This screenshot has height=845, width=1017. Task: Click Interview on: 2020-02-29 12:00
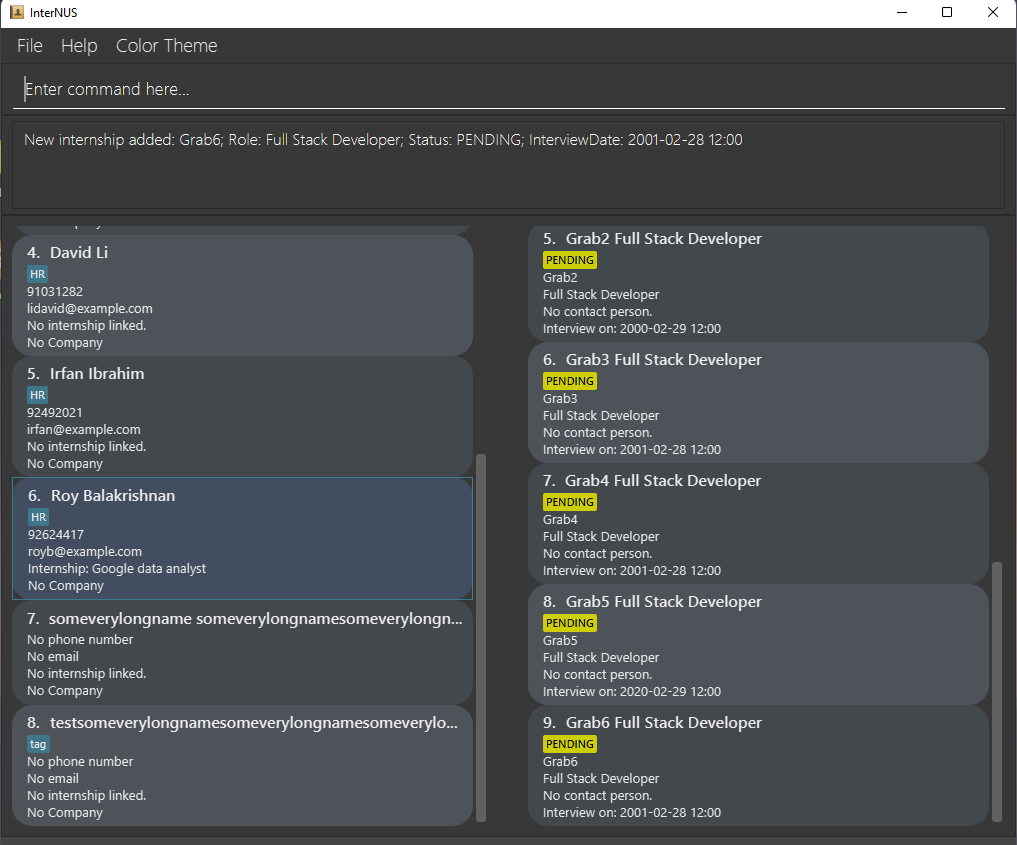[x=632, y=692]
